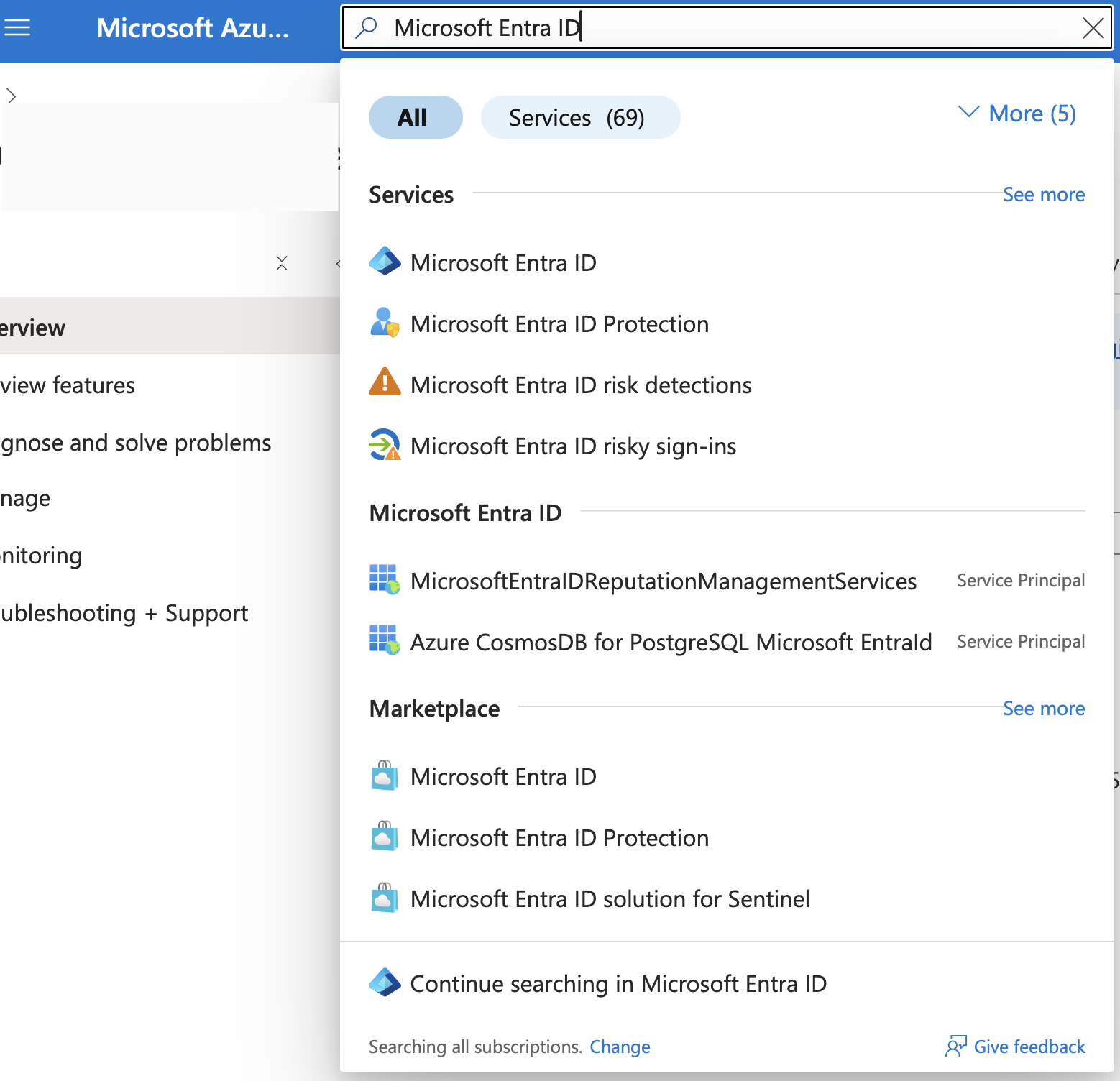This screenshot has height=1081, width=1120.
Task: Dismiss the panel with the X control
Action: pos(282,264)
